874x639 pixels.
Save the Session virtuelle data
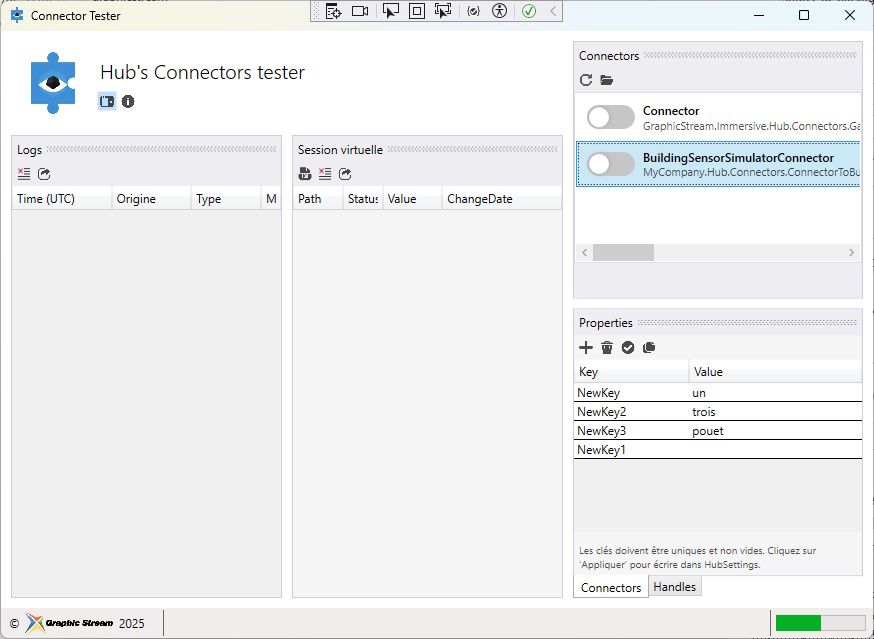coord(305,174)
